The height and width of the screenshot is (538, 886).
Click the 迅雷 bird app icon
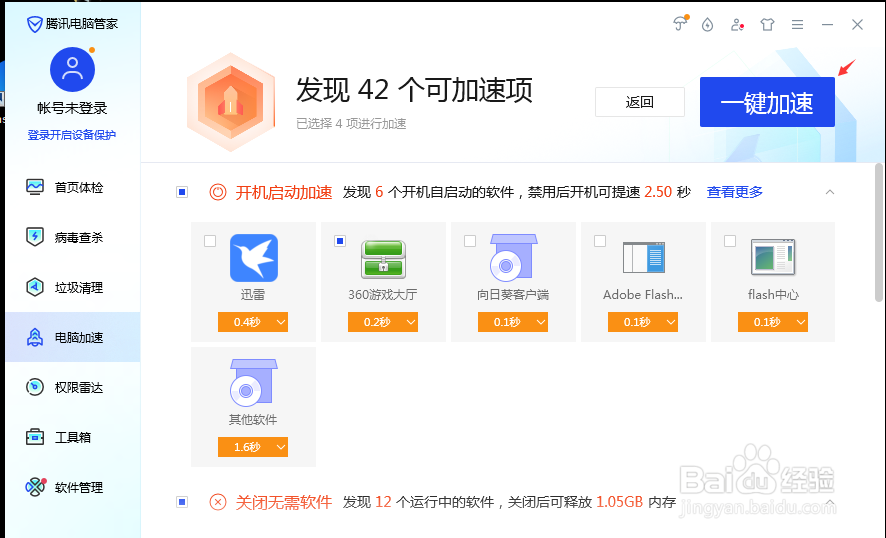[x=254, y=258]
